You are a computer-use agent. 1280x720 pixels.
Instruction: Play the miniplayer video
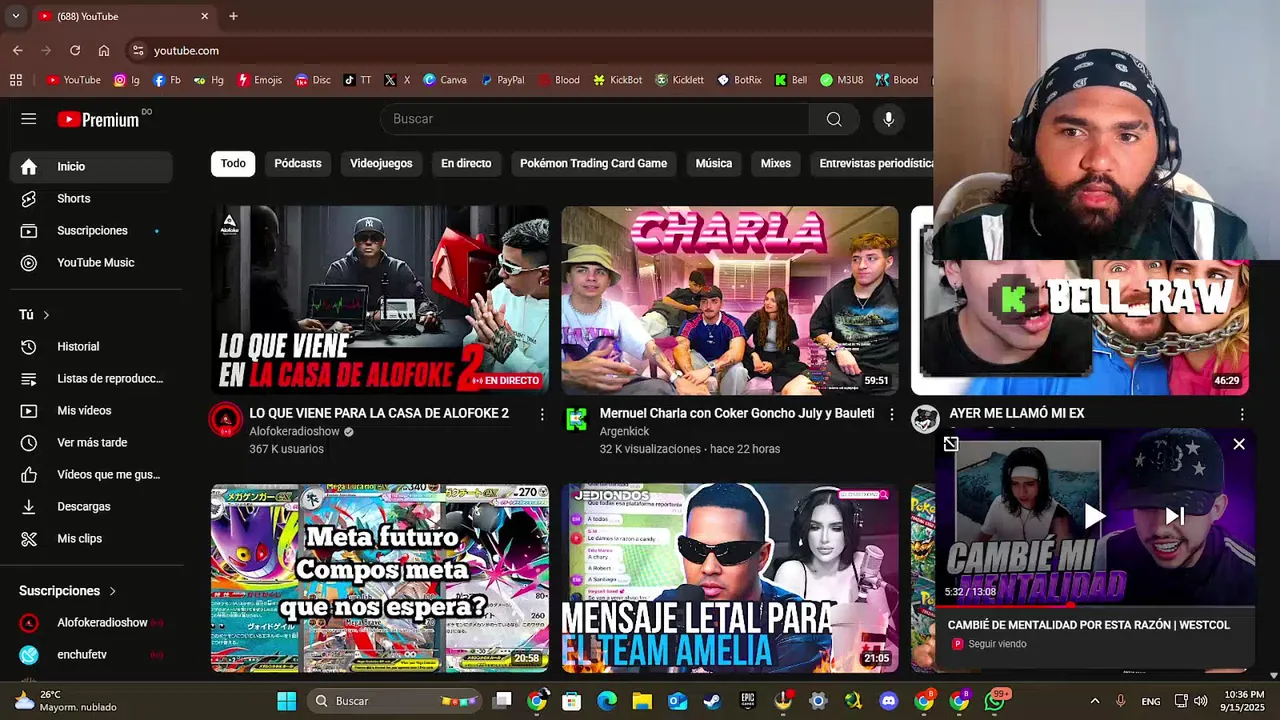tap(1095, 516)
